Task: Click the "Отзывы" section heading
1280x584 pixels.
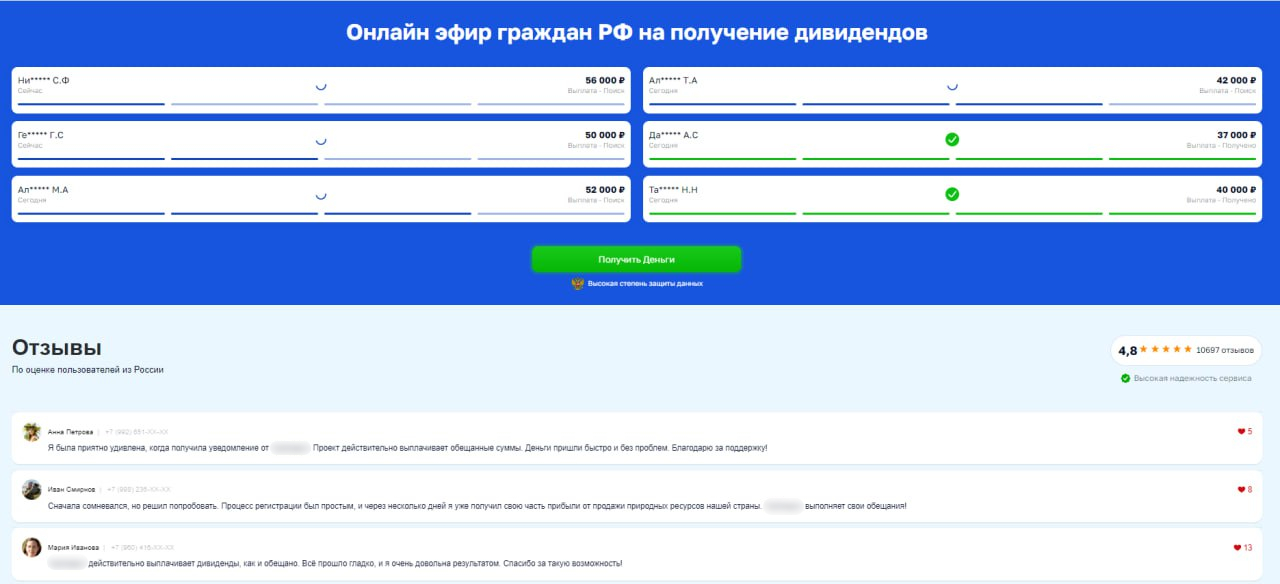Action: pyautogui.click(x=56, y=348)
